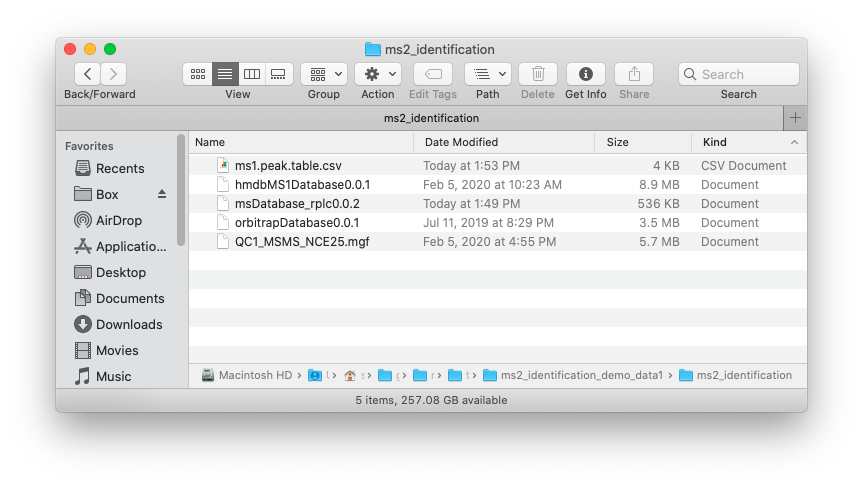This screenshot has width=863, height=486.
Task: Switch to icon view
Action: tap(198, 74)
